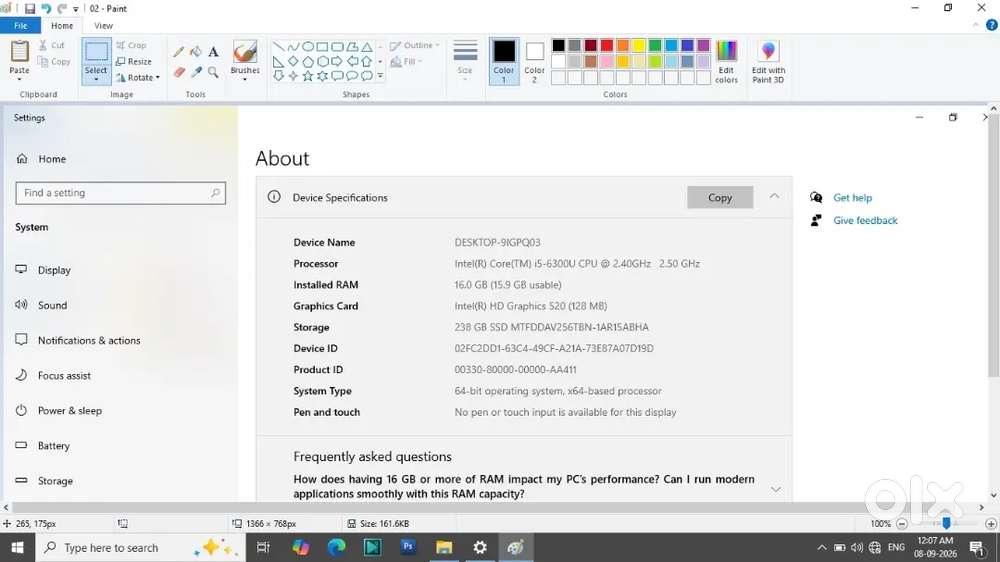
Task: Open Paint Help question mark icon
Action: [x=992, y=26]
